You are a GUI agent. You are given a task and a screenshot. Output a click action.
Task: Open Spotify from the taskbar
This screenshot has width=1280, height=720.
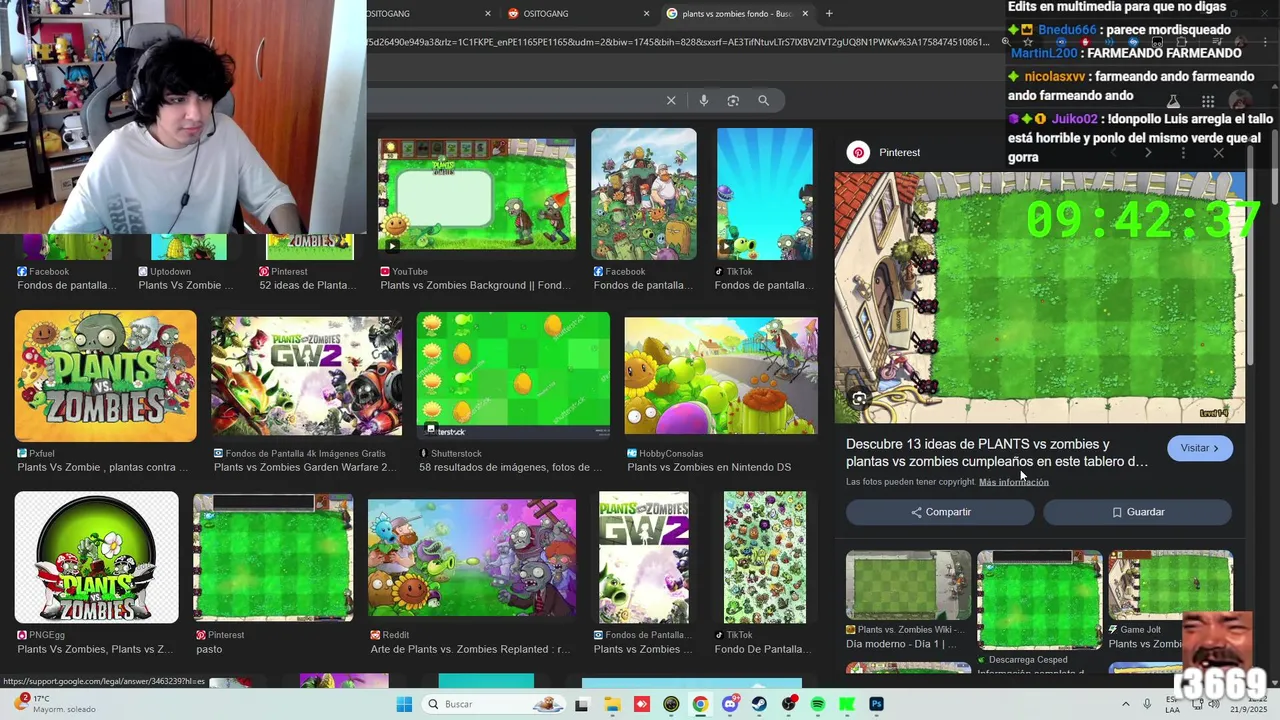(x=818, y=704)
